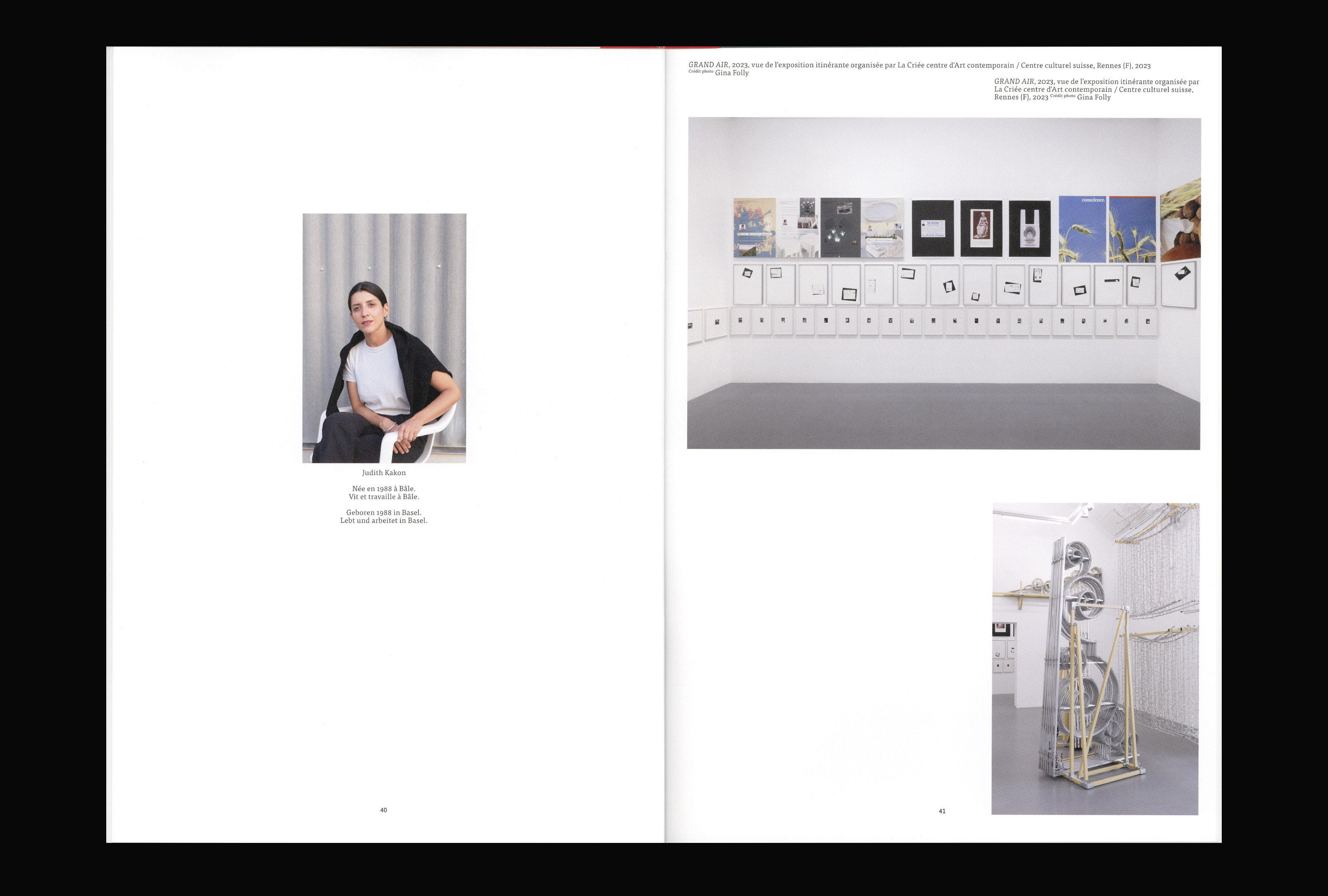Click 'Gina Folly' credit in the right-aligned caption
1328x896 pixels.
(1094, 97)
